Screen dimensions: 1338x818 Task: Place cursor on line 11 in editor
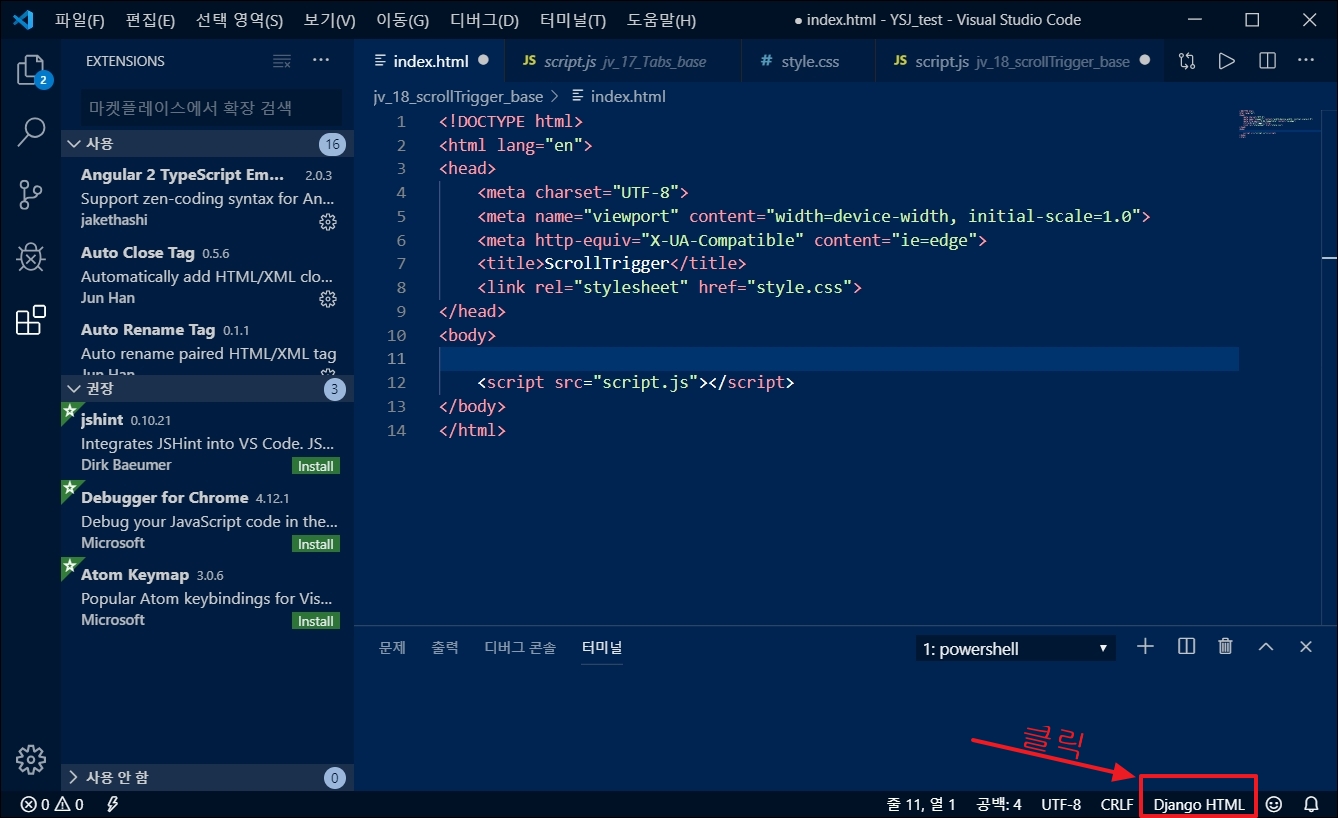tap(838, 359)
